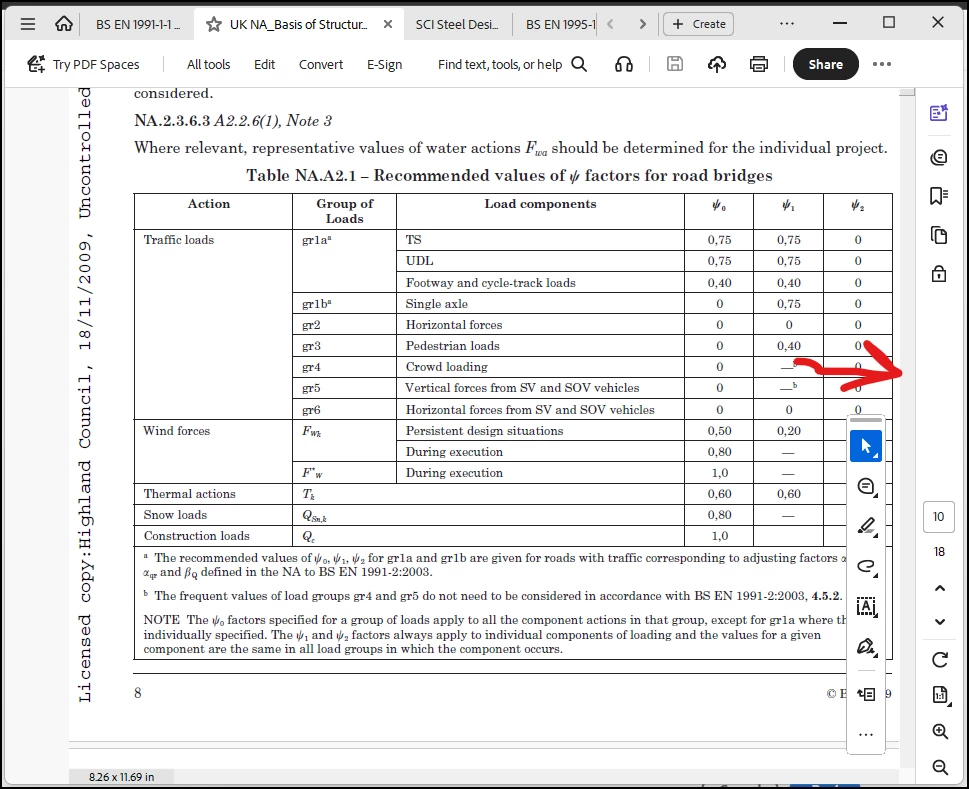
Task: Switch to the SCI Steel Desi tab
Action: pyautogui.click(x=457, y=24)
